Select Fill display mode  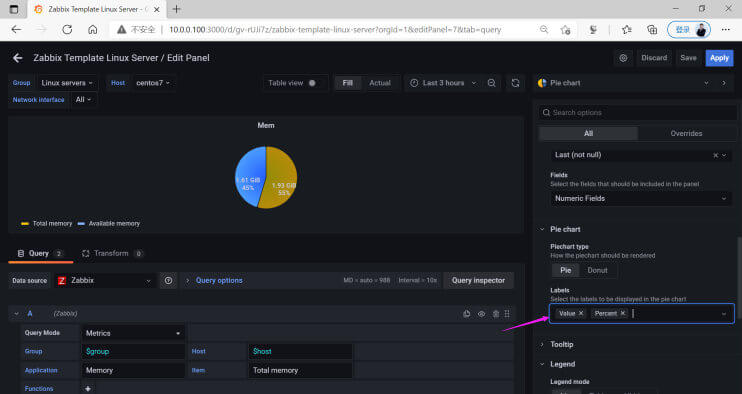click(x=347, y=83)
